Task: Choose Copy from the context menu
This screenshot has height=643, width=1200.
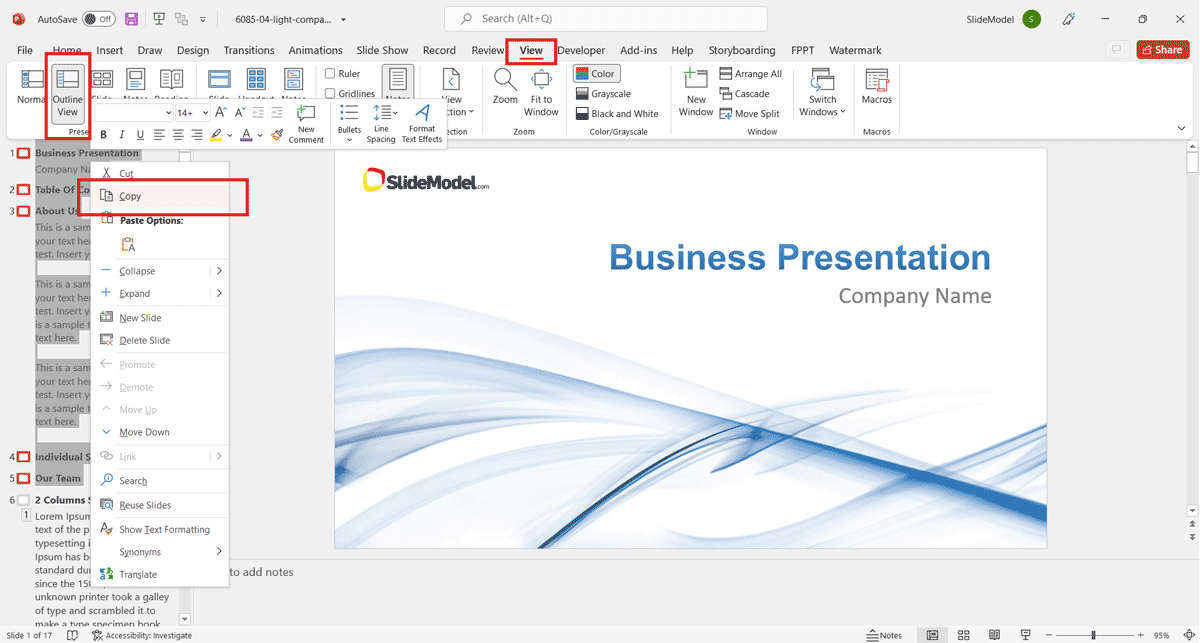Action: (130, 197)
